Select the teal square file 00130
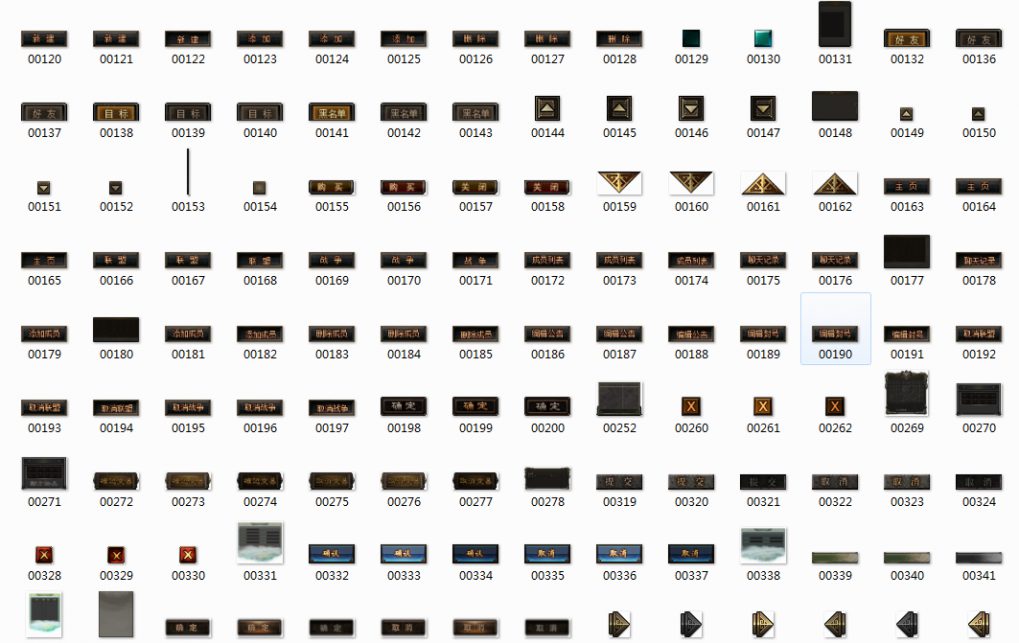The image size is (1019, 643). pyautogui.click(x=763, y=39)
